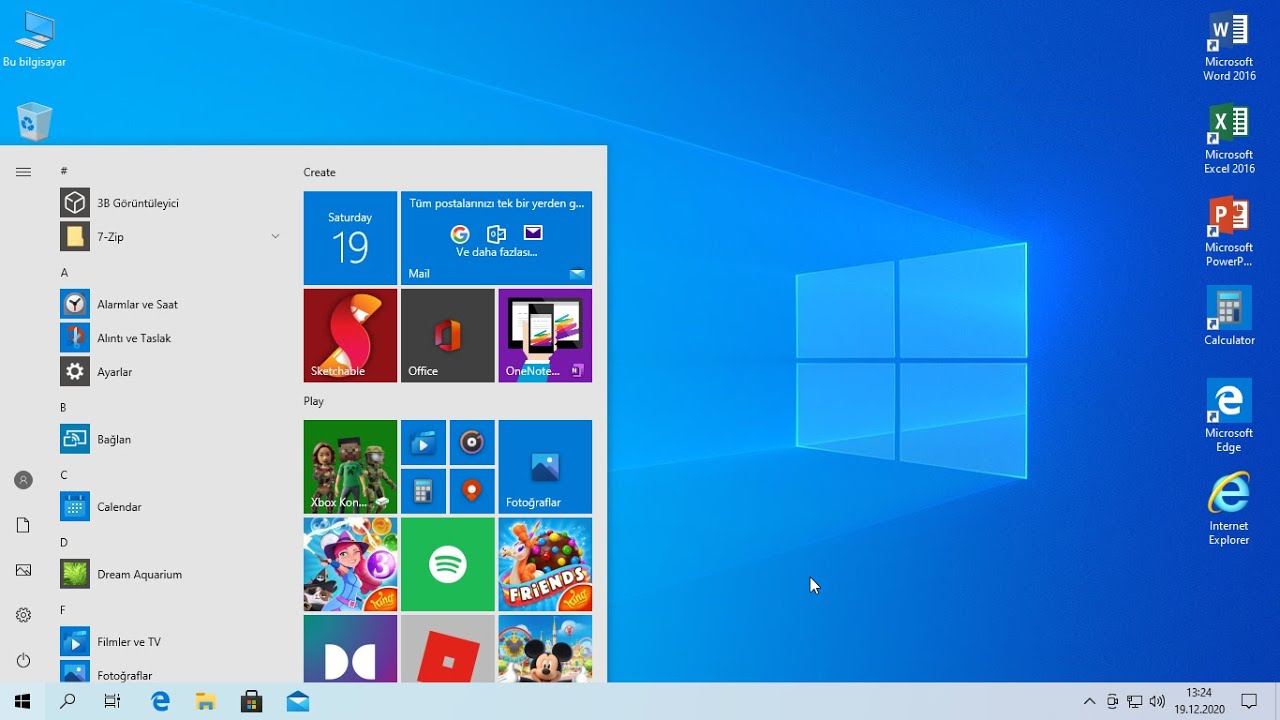Open the Saturday 19 calendar tile

pos(350,238)
